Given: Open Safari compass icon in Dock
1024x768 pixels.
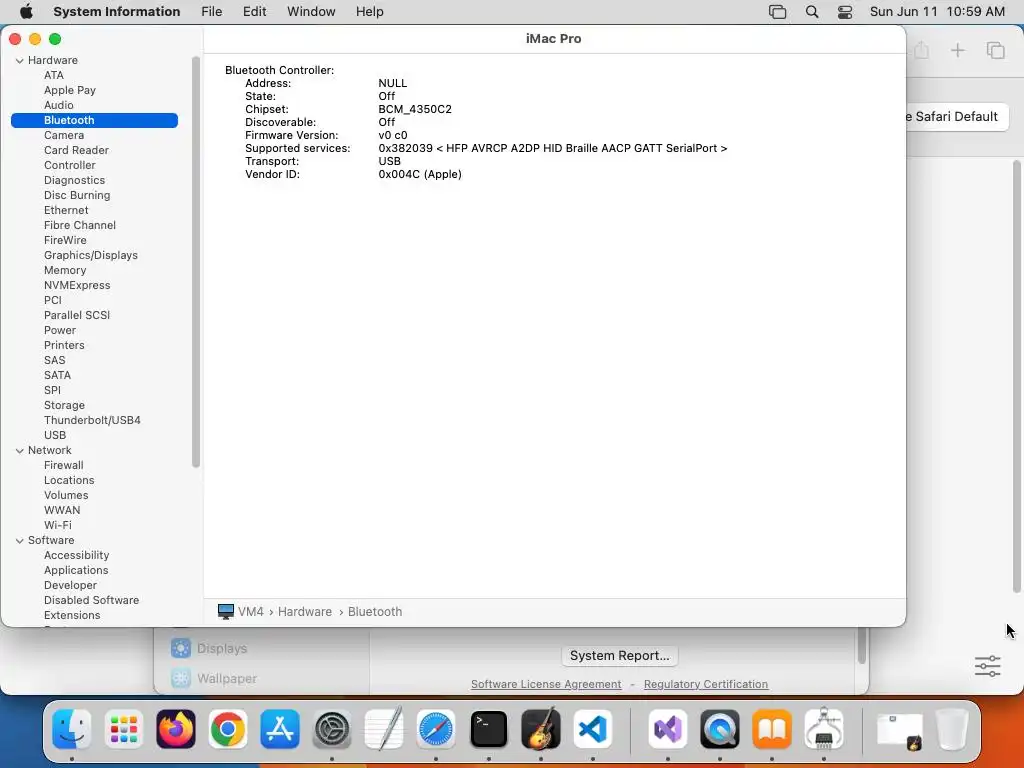Looking at the screenshot, I should pos(436,729).
